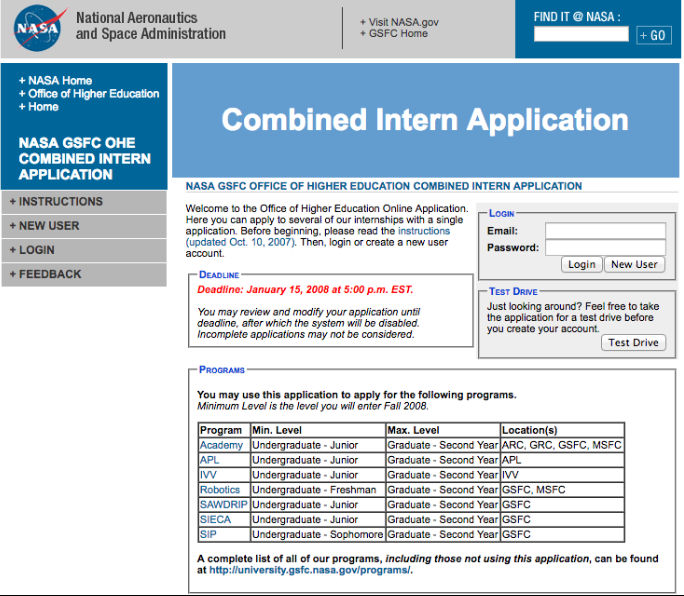Open the Academy program link
684x596 pixels.
(221, 445)
